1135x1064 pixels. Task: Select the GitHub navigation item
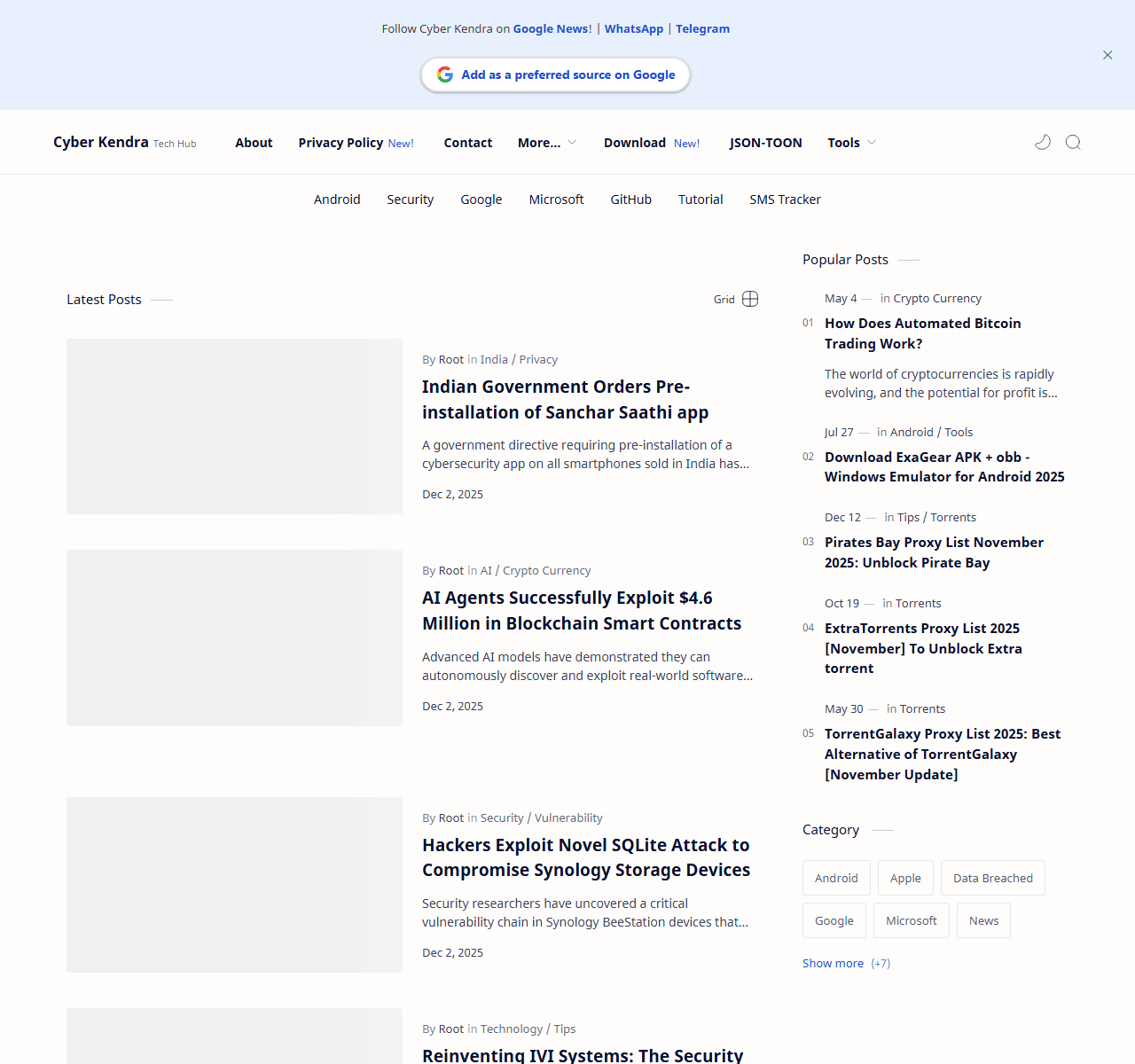pos(630,199)
